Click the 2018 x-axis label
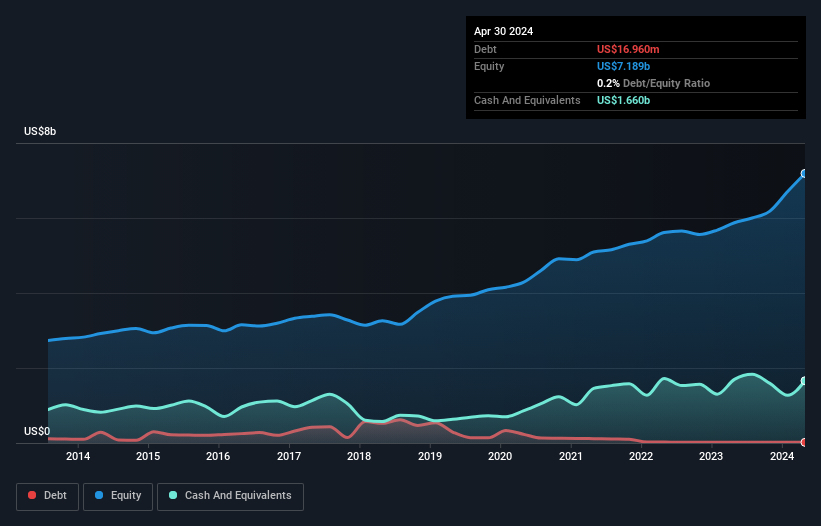This screenshot has width=821, height=526. pos(359,456)
